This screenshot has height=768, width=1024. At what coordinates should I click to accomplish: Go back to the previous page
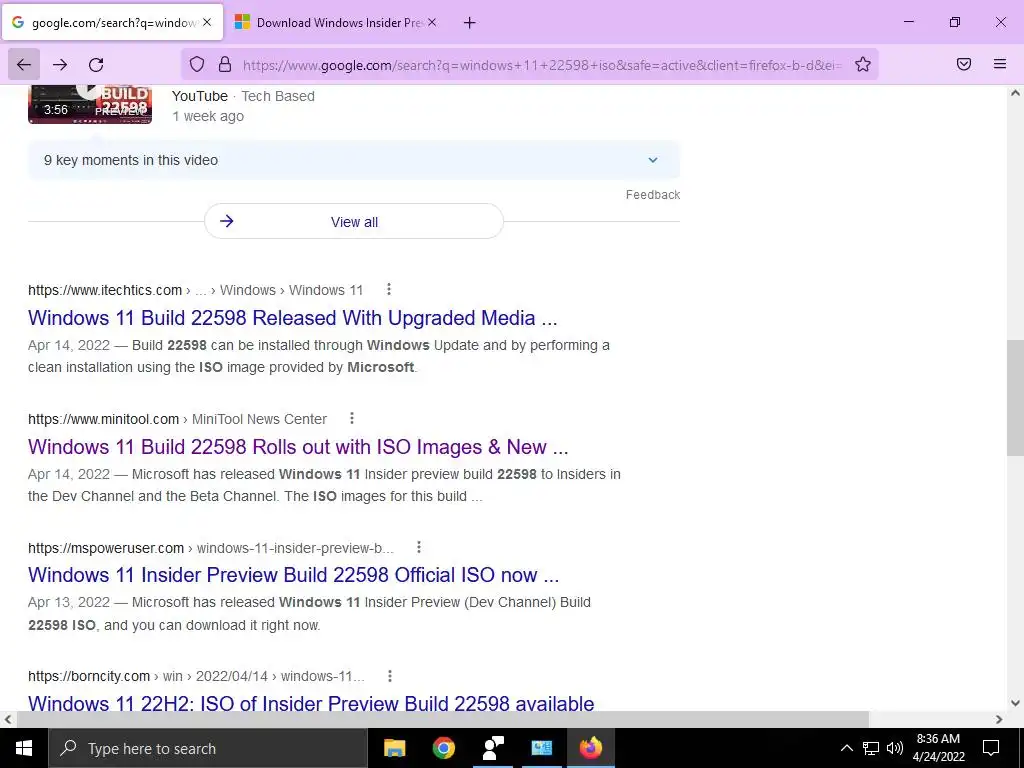[x=24, y=64]
